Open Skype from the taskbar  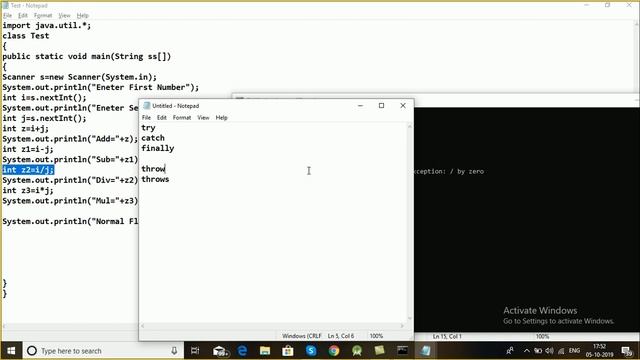311,351
